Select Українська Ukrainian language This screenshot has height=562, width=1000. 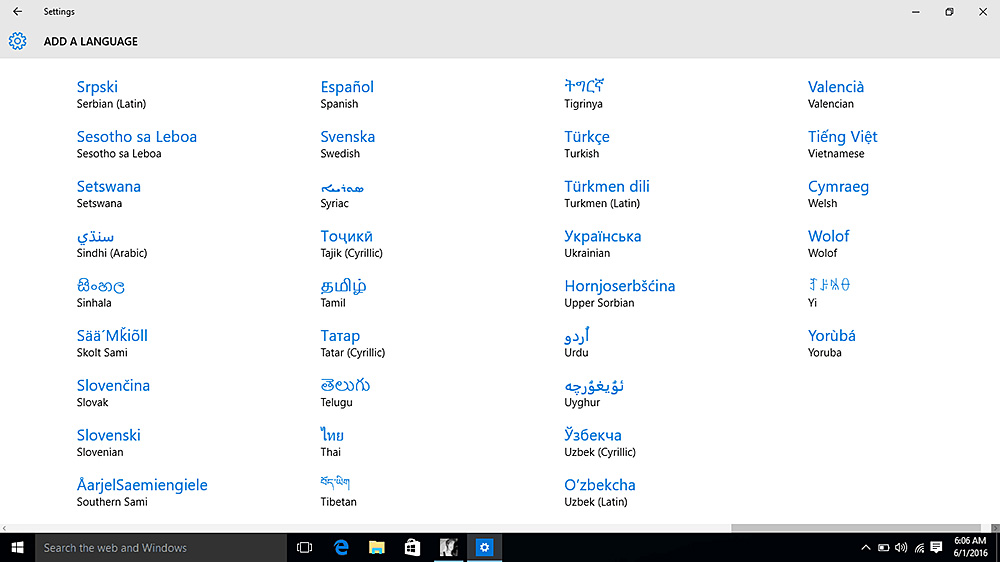point(603,243)
